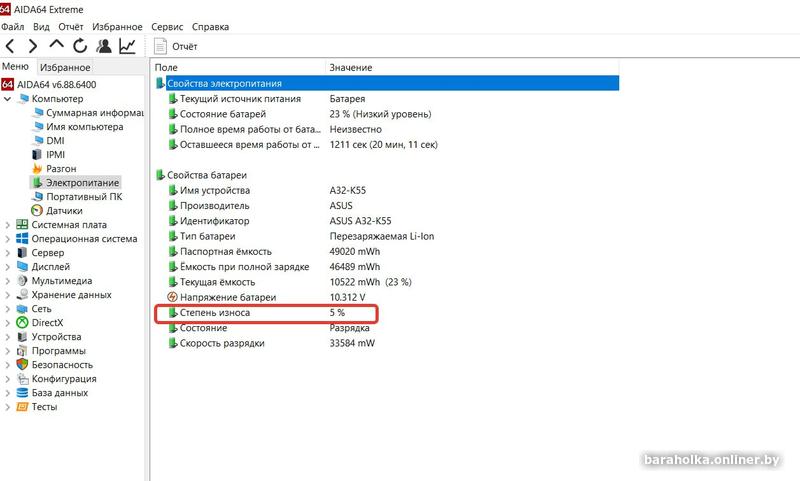
Task: Click the Отчёт toolbar button label
Action: point(185,46)
